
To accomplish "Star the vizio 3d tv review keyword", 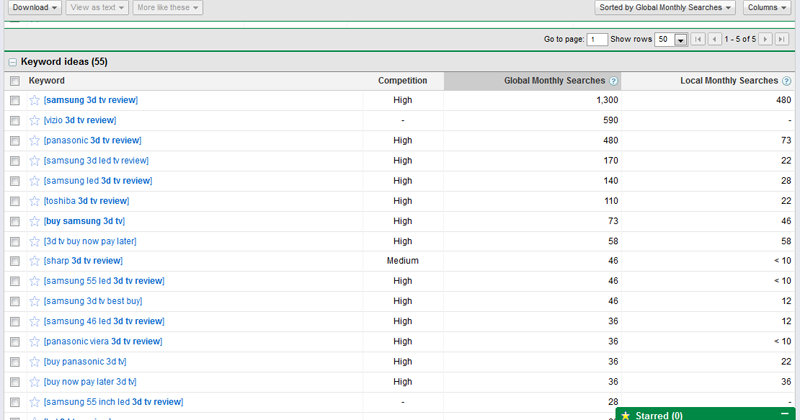I will point(35,120).
